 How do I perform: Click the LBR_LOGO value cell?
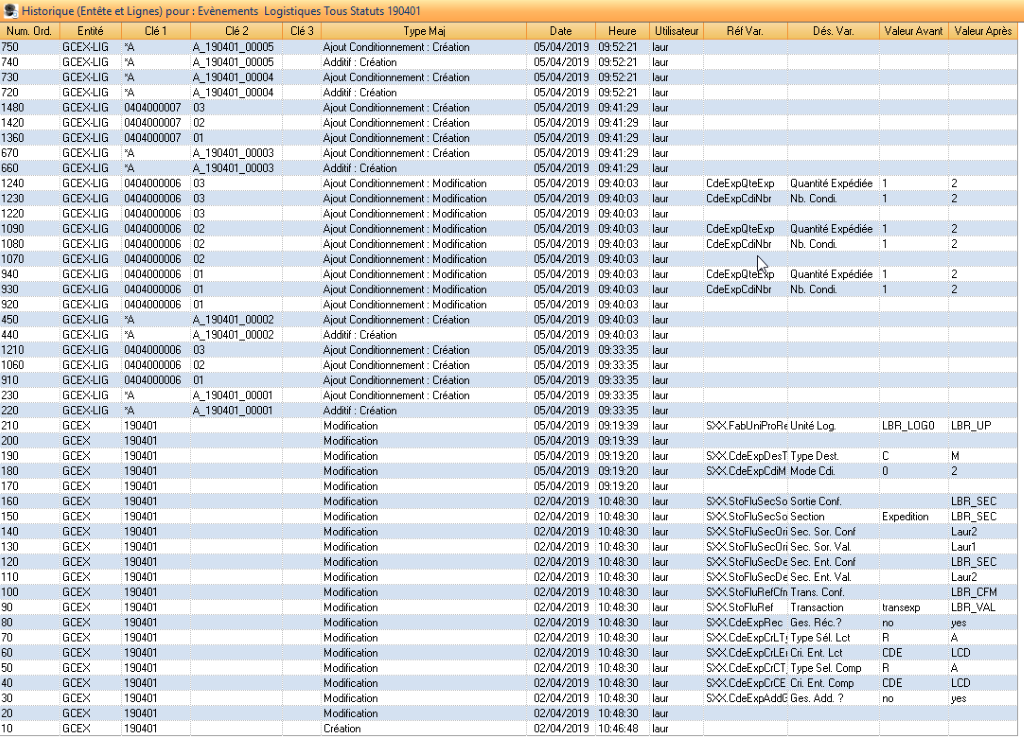coord(907,426)
